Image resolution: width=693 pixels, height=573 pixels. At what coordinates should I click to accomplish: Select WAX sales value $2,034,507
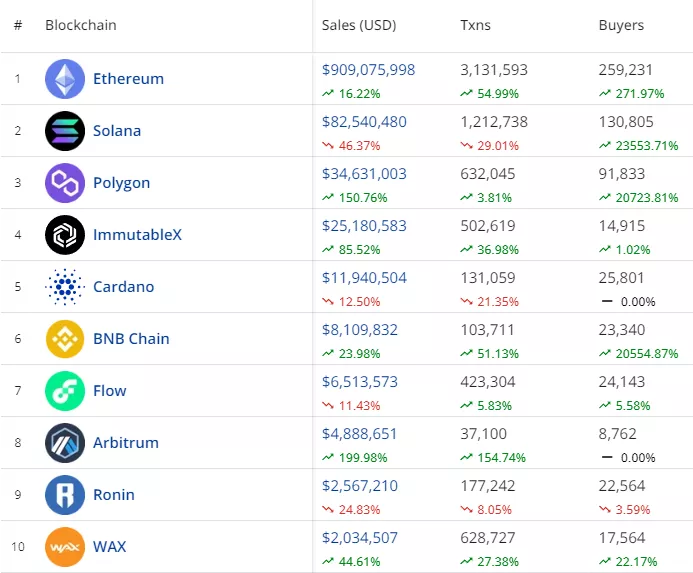point(360,538)
